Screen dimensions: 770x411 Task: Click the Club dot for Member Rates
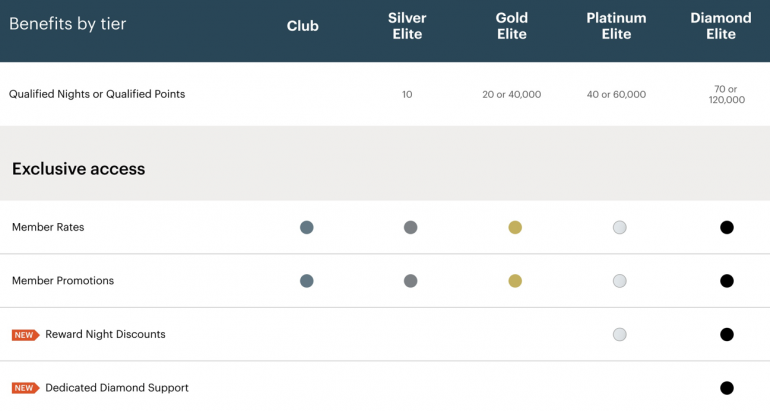click(x=307, y=227)
